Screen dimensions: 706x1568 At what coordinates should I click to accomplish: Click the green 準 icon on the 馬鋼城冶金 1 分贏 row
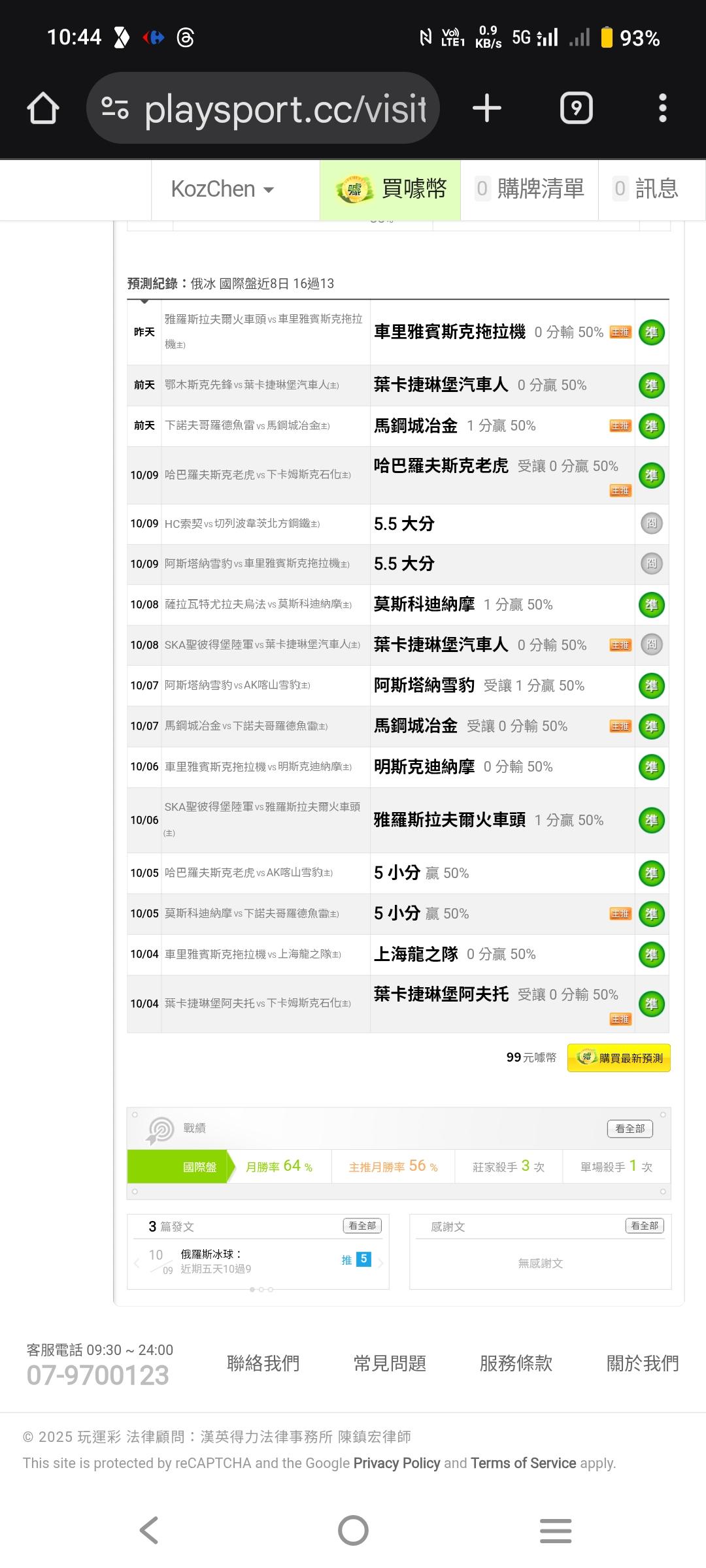coord(652,426)
